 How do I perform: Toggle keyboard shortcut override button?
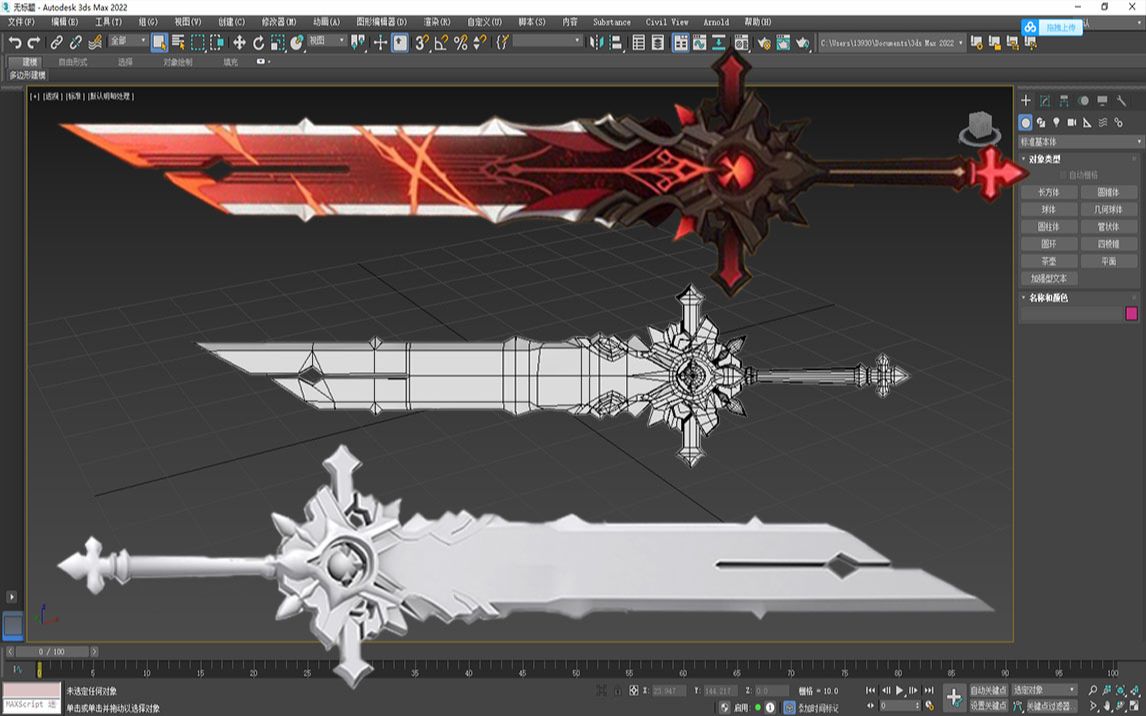coord(400,42)
